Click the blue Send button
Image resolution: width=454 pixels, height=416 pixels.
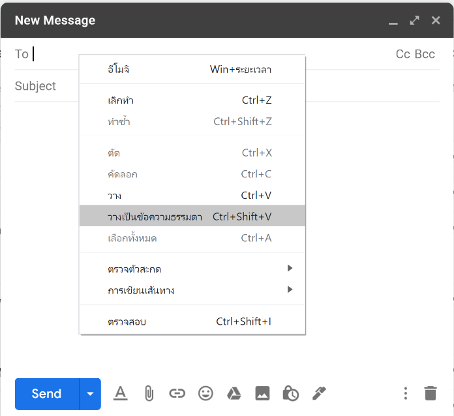click(x=47, y=394)
